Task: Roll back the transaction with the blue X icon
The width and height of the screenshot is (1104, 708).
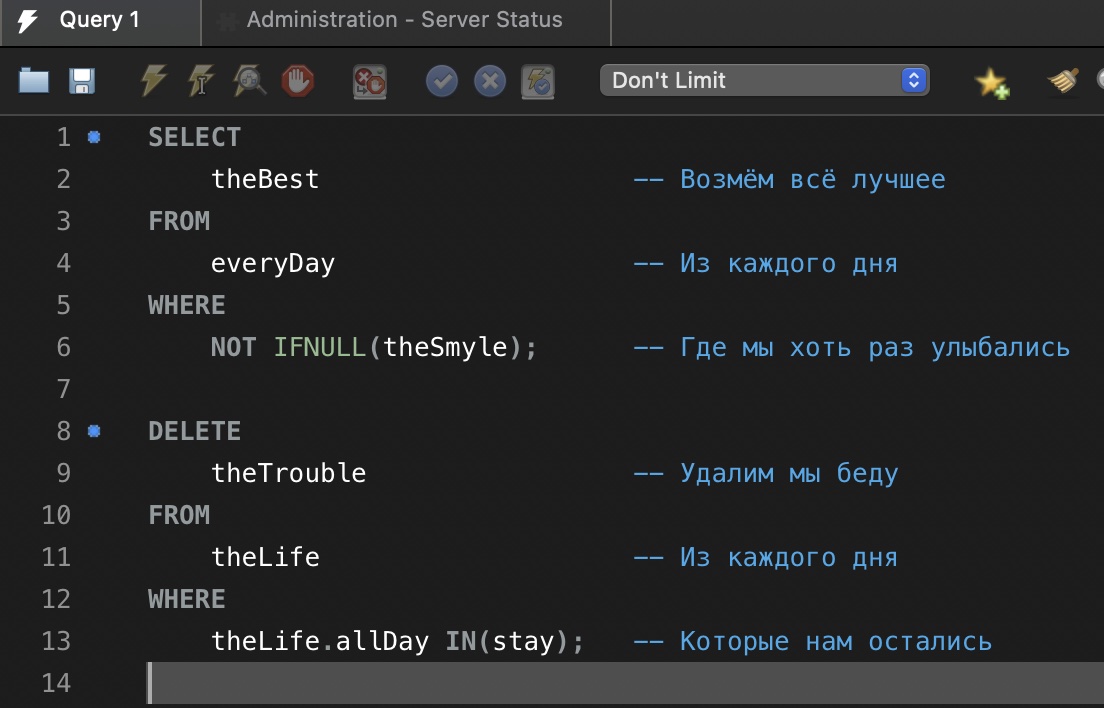Action: pyautogui.click(x=490, y=81)
